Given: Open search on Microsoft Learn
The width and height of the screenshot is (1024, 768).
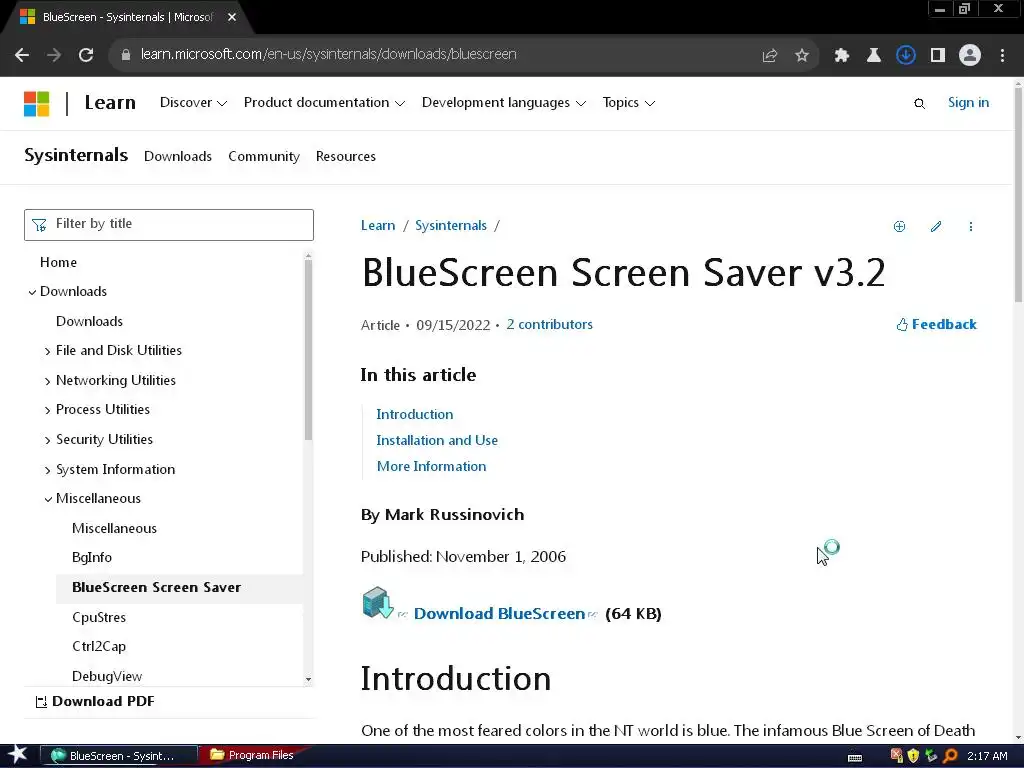Looking at the screenshot, I should (x=920, y=103).
